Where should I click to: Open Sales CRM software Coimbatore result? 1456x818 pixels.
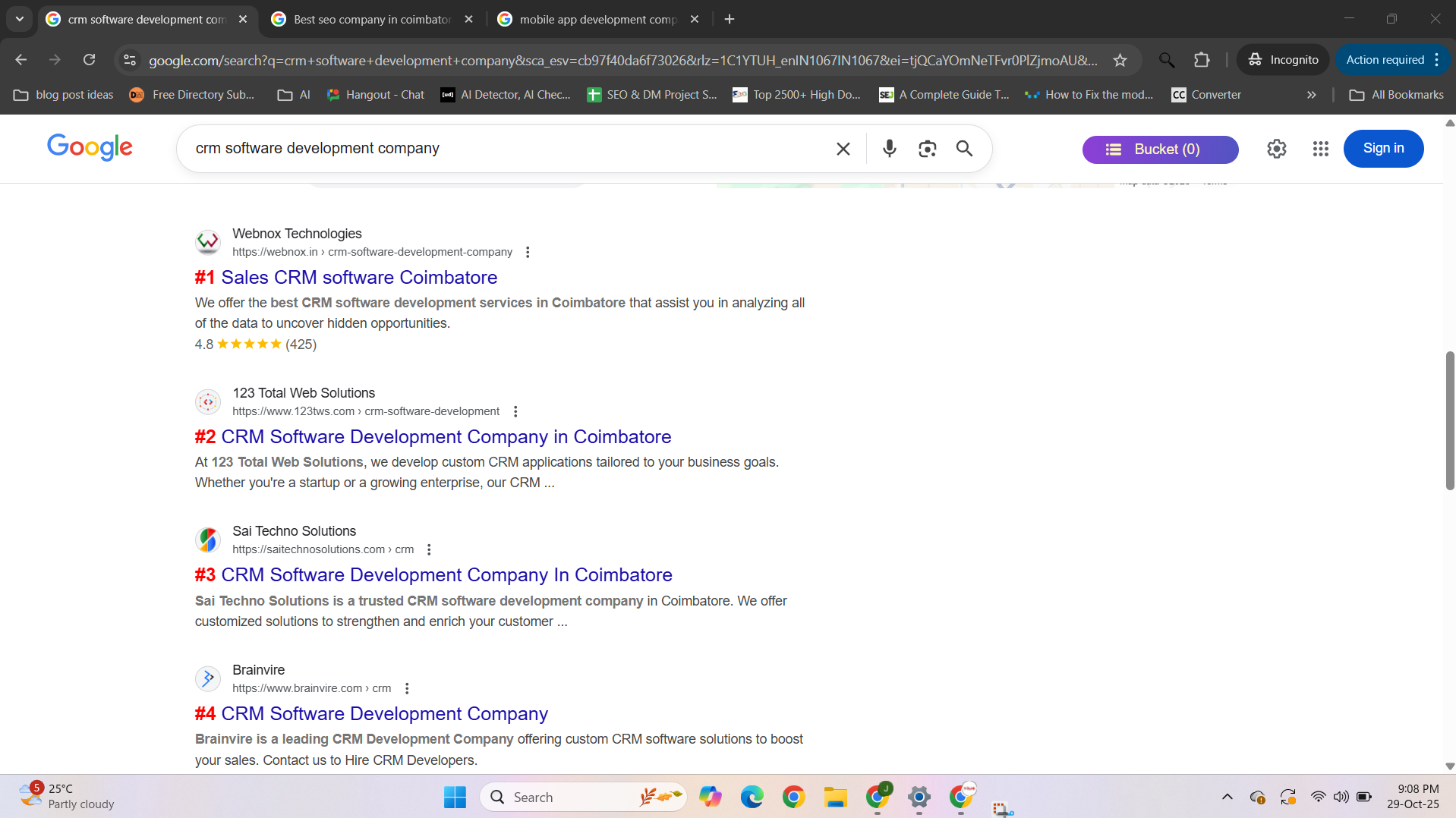pyautogui.click(x=358, y=278)
